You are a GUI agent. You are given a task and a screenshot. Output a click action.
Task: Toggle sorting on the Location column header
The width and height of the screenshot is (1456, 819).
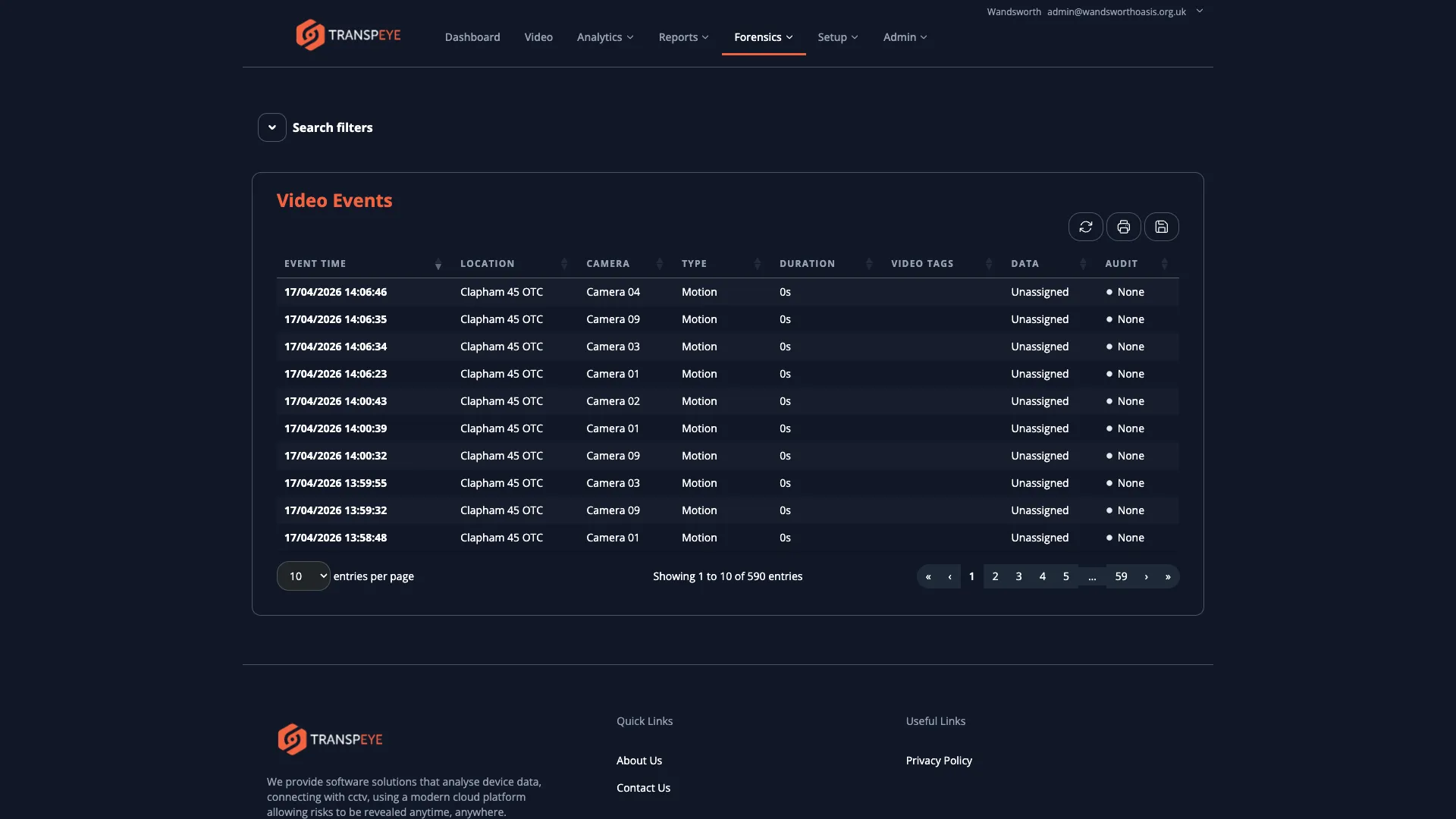[x=564, y=263]
